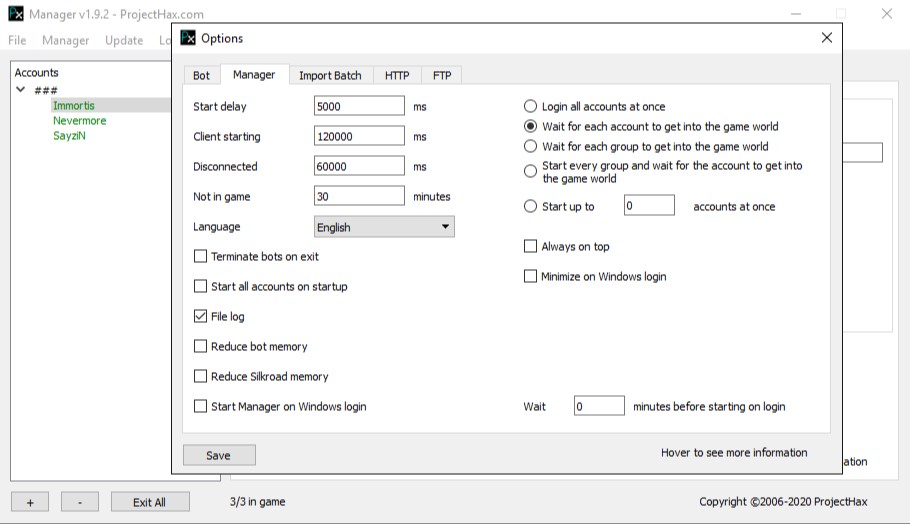The image size is (910, 525).
Task: Close the Options dialog
Action: click(x=826, y=38)
